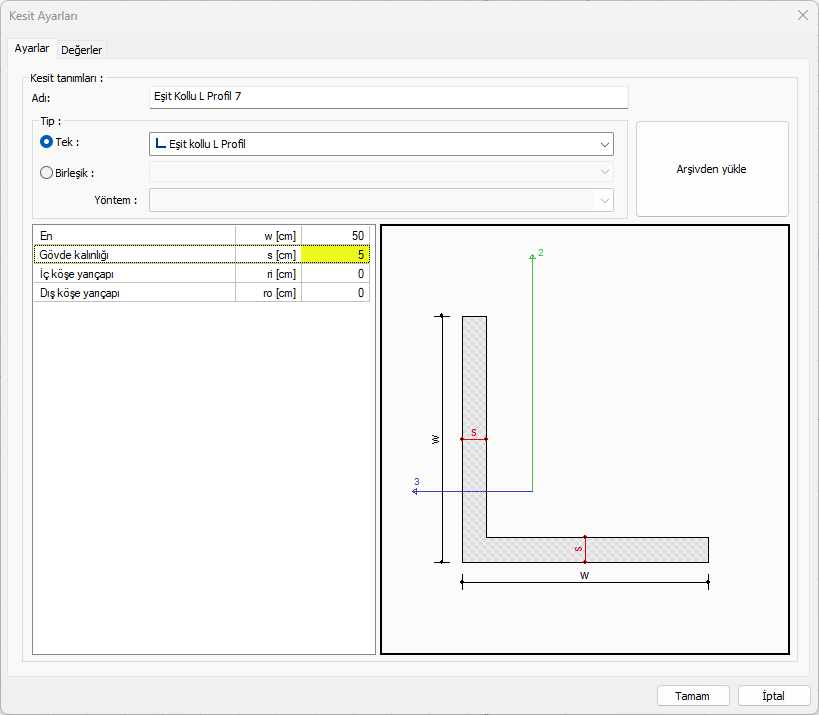819x715 pixels.
Task: Click the Adı name input field
Action: 388,97
